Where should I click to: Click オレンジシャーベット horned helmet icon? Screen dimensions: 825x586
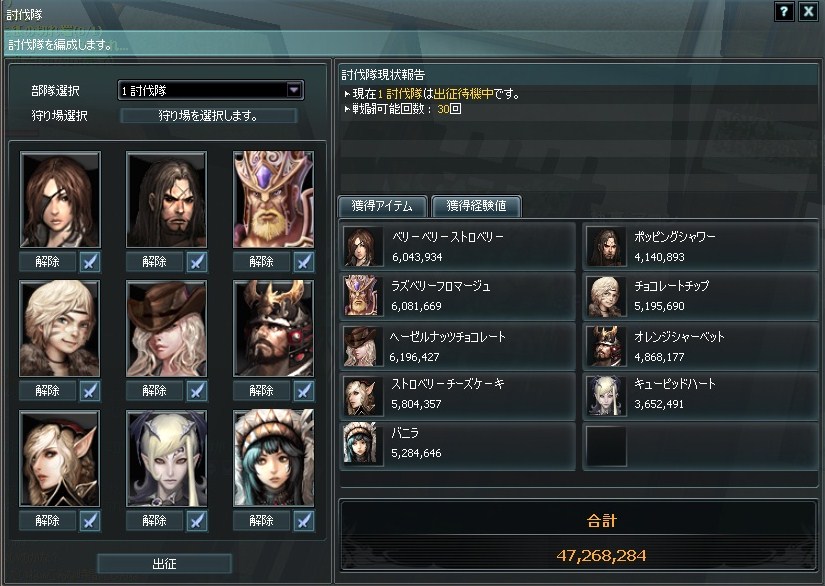tap(606, 346)
